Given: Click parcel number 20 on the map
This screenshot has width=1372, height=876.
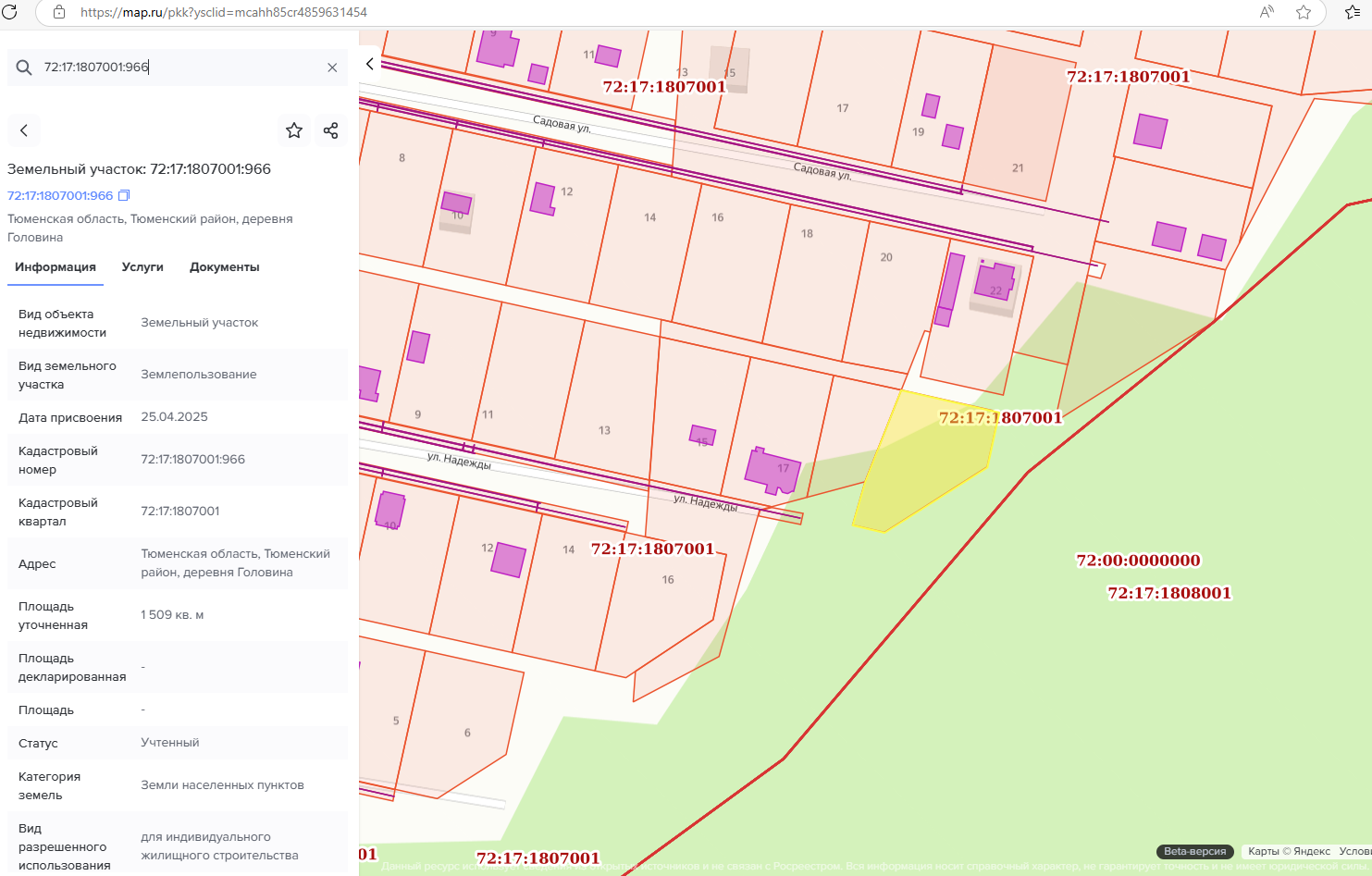Looking at the screenshot, I should coord(886,257).
